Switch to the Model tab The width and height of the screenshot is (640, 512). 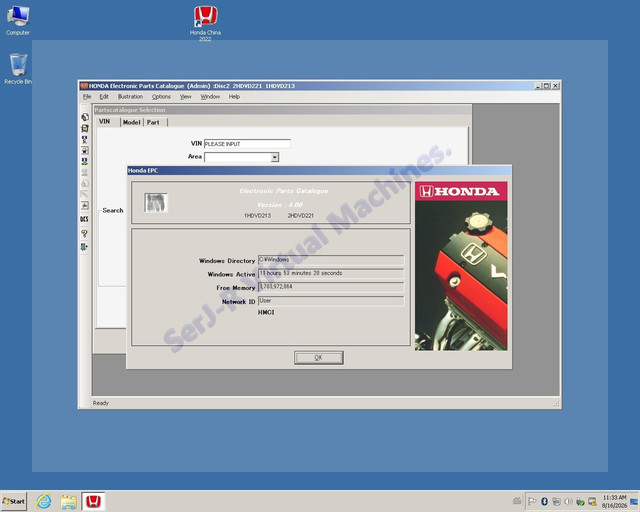click(131, 122)
